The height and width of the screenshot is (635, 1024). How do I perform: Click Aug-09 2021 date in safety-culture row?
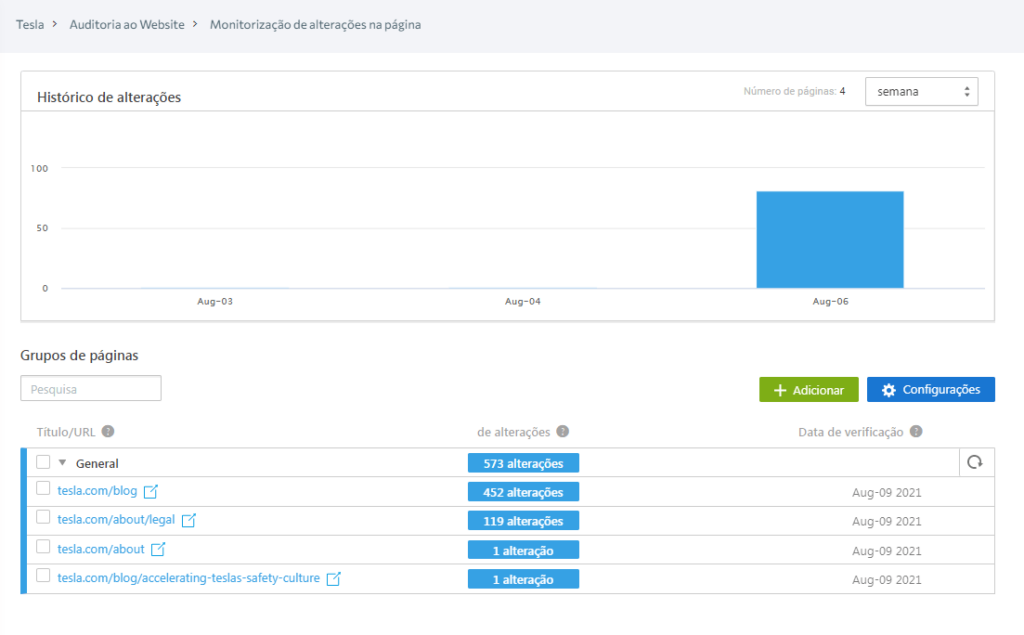coord(886,579)
